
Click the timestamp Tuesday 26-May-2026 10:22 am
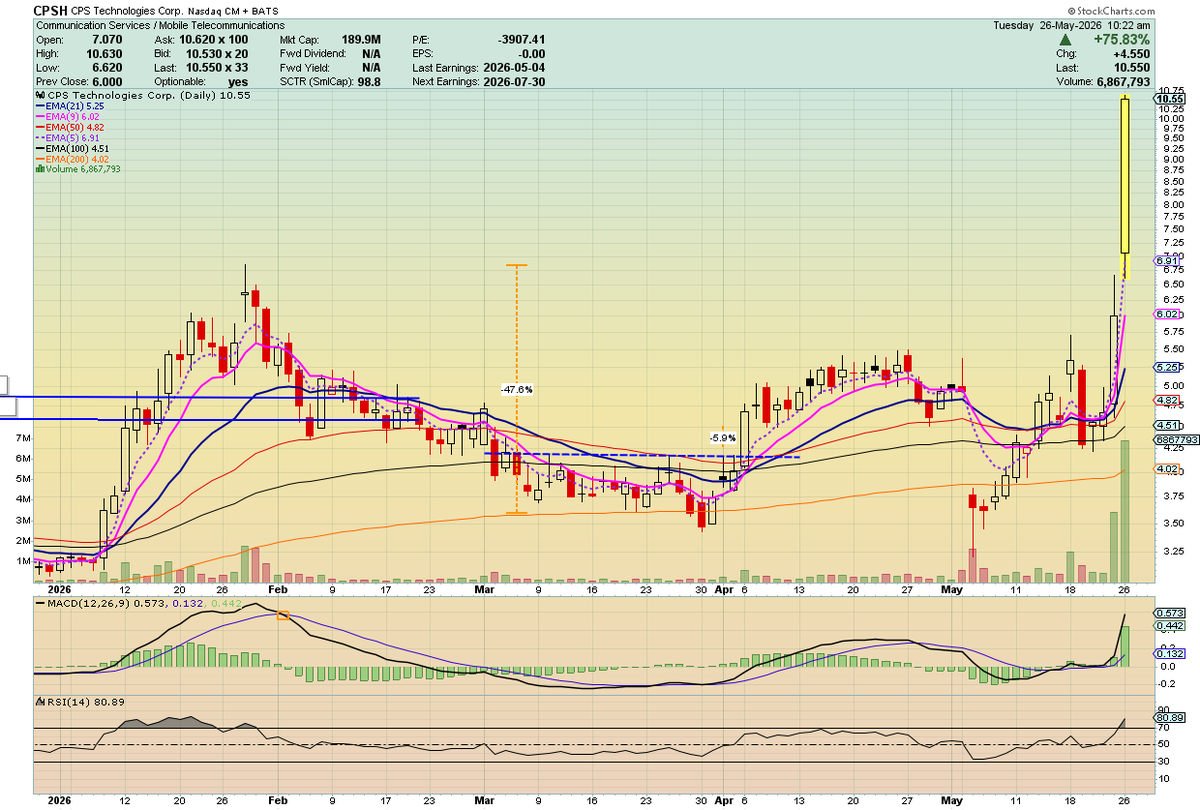coord(1074,25)
